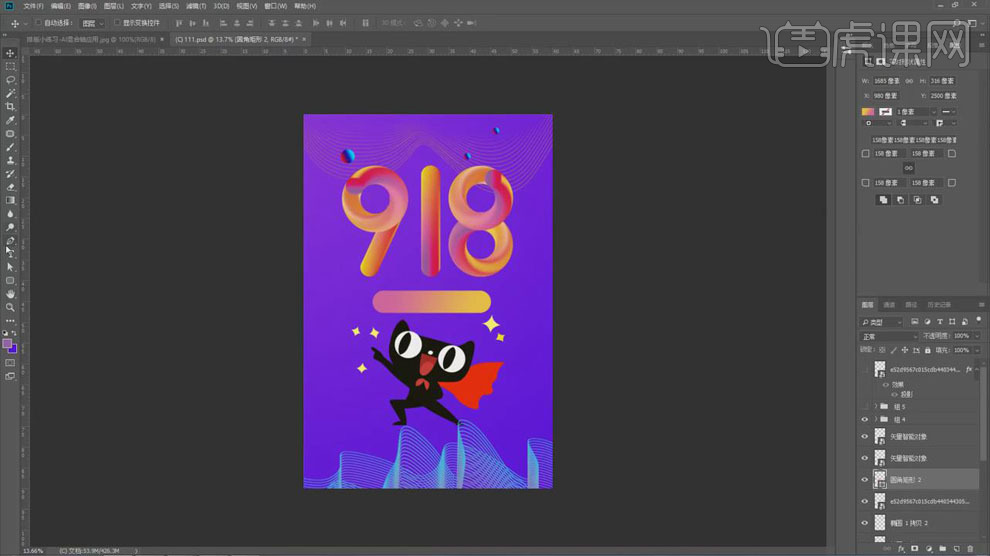Select the Eraser tool

[x=10, y=187]
